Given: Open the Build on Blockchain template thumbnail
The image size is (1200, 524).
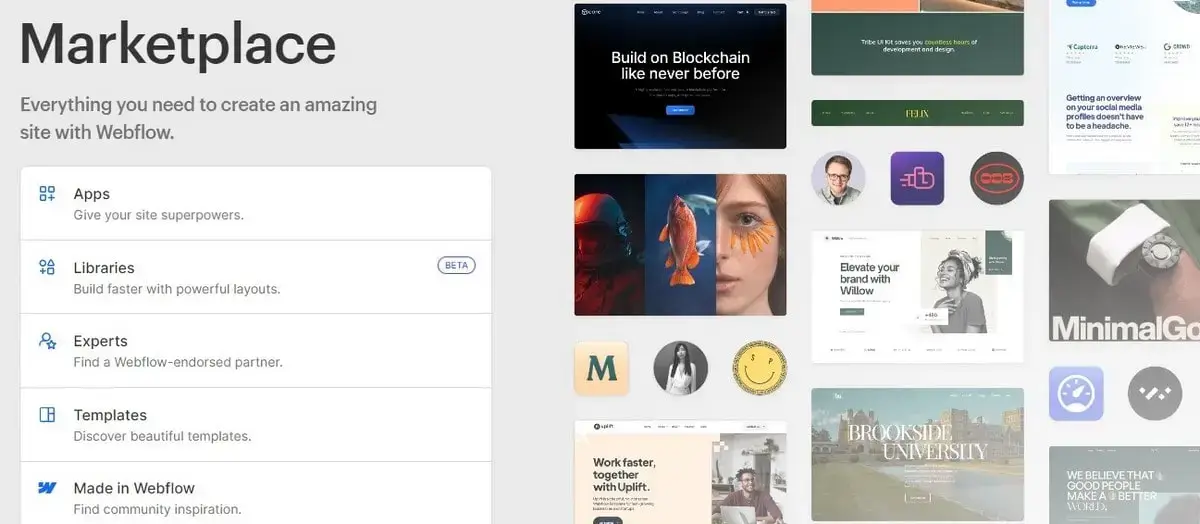Looking at the screenshot, I should pos(680,76).
